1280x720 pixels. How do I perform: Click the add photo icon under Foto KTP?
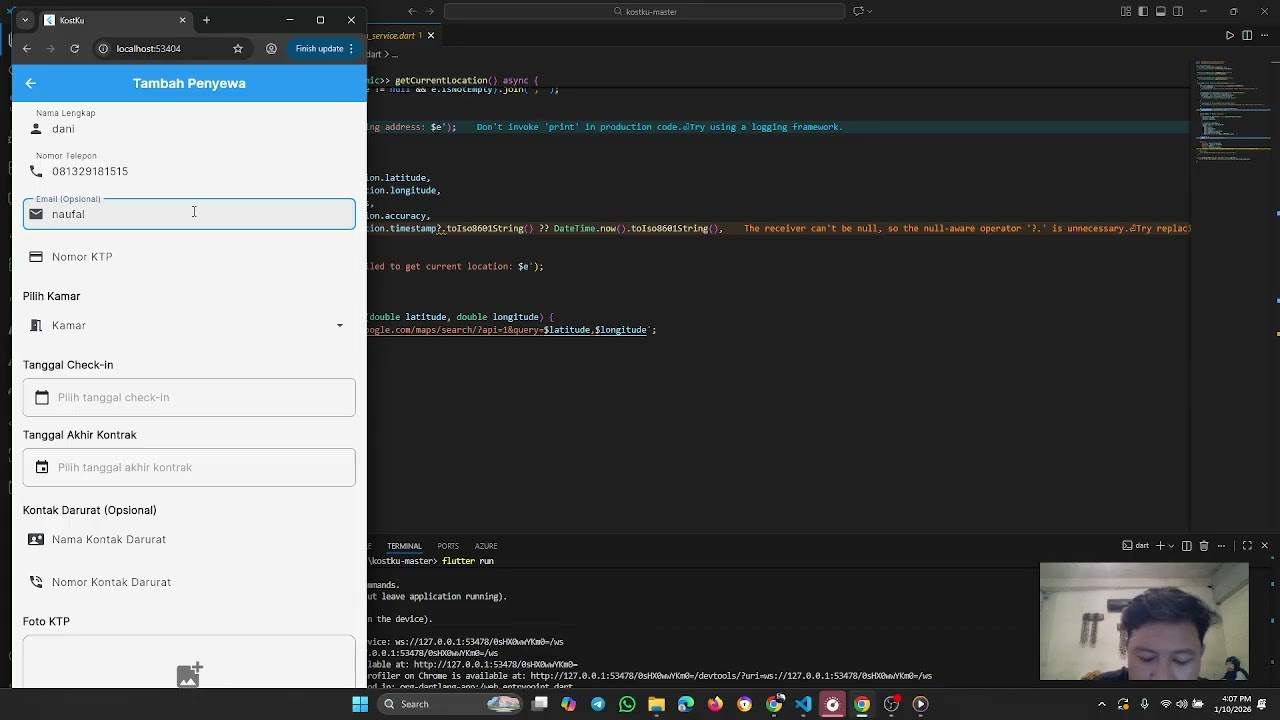[x=189, y=675]
